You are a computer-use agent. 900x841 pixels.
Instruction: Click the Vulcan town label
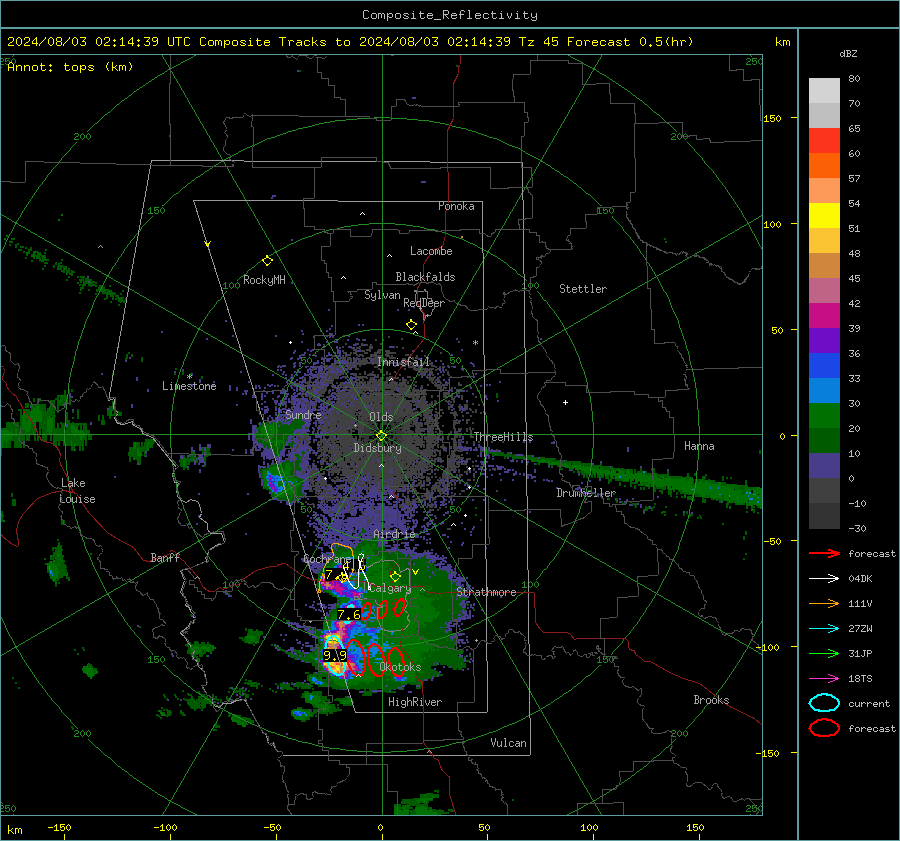(508, 743)
